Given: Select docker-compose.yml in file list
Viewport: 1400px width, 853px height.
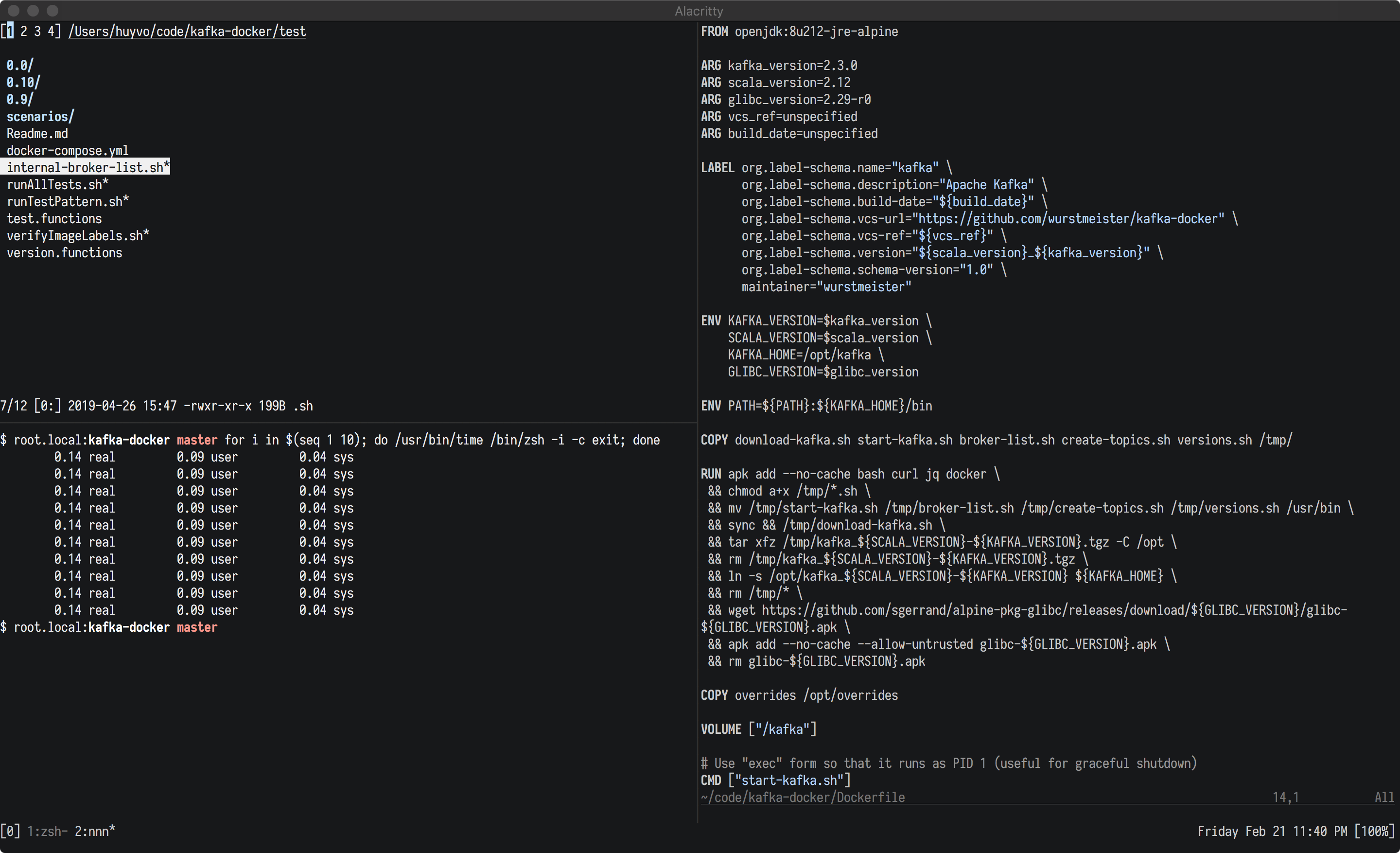Looking at the screenshot, I should pyautogui.click(x=68, y=151).
